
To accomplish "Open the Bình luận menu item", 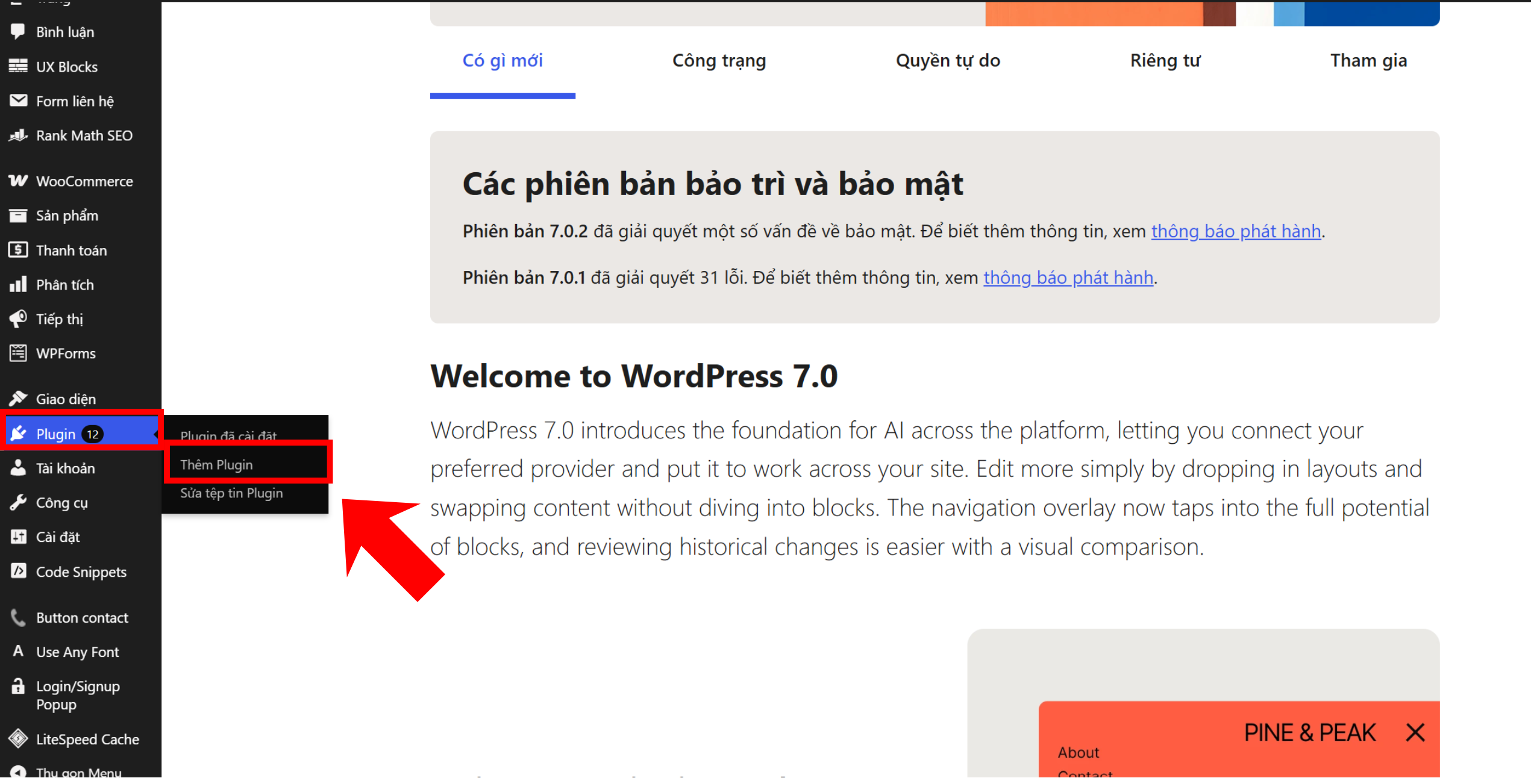I will click(x=81, y=32).
